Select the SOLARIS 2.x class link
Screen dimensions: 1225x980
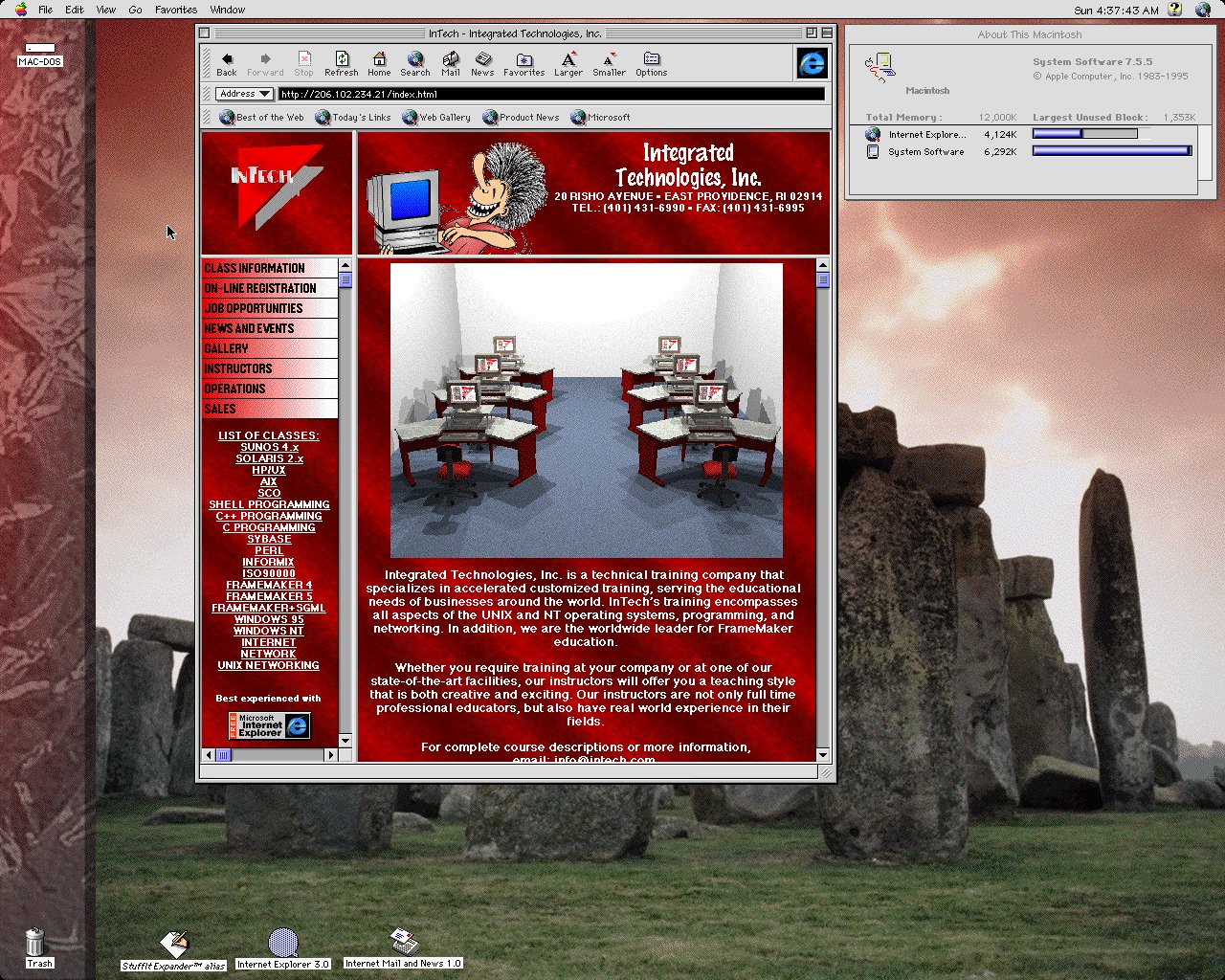[x=268, y=458]
